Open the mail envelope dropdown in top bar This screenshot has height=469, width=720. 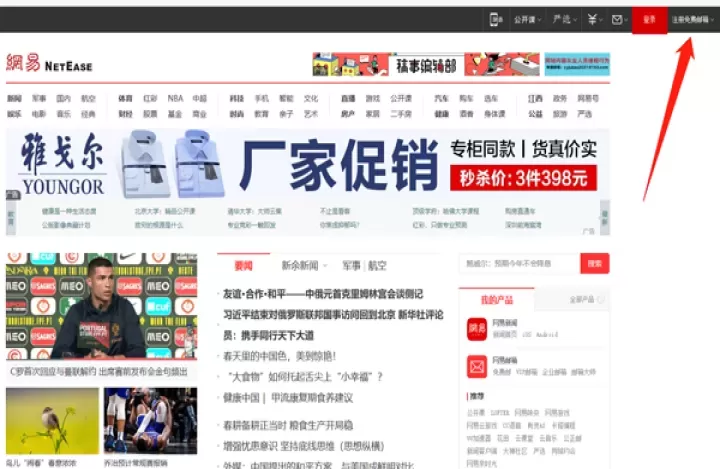[619, 19]
